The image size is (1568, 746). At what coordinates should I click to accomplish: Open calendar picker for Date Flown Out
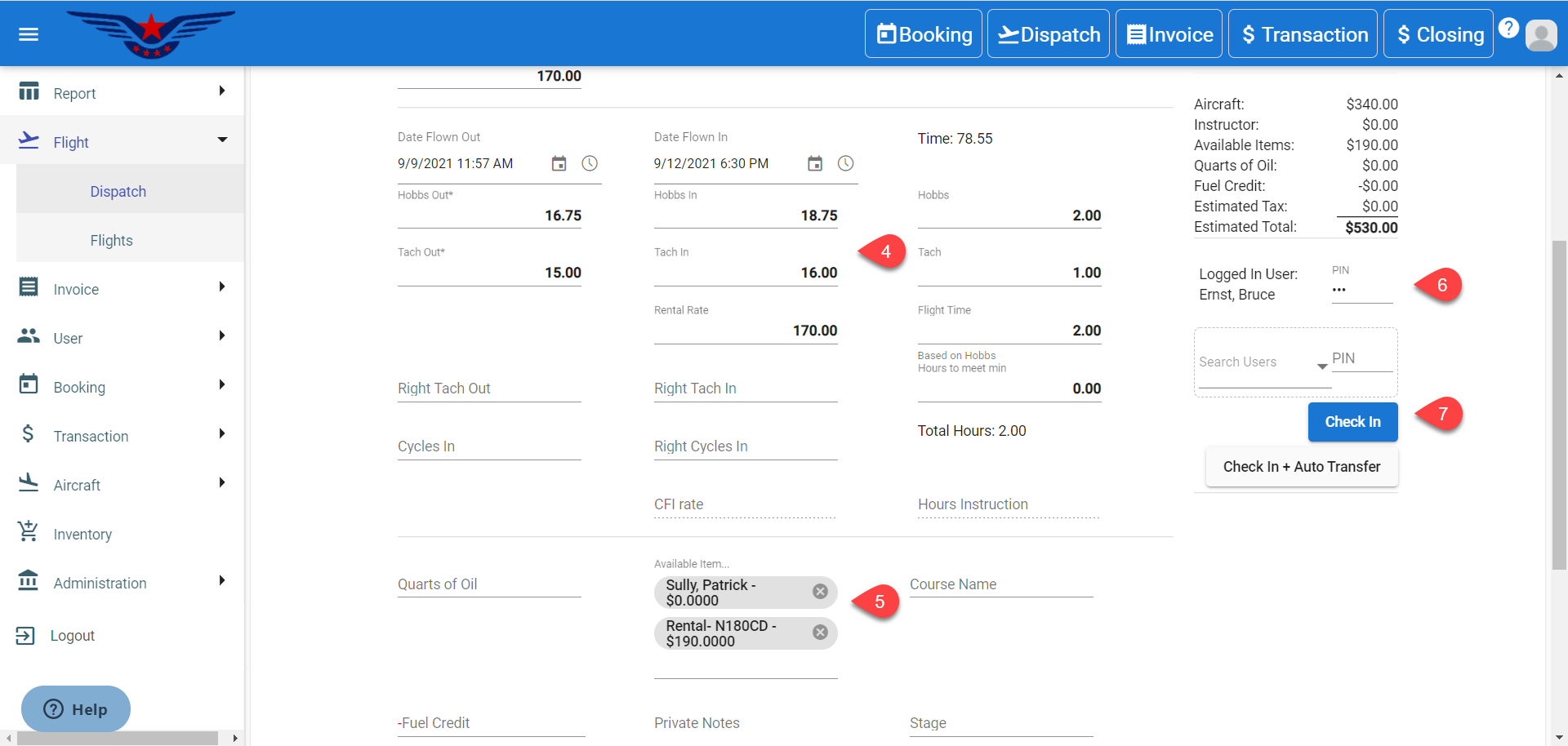pos(559,164)
